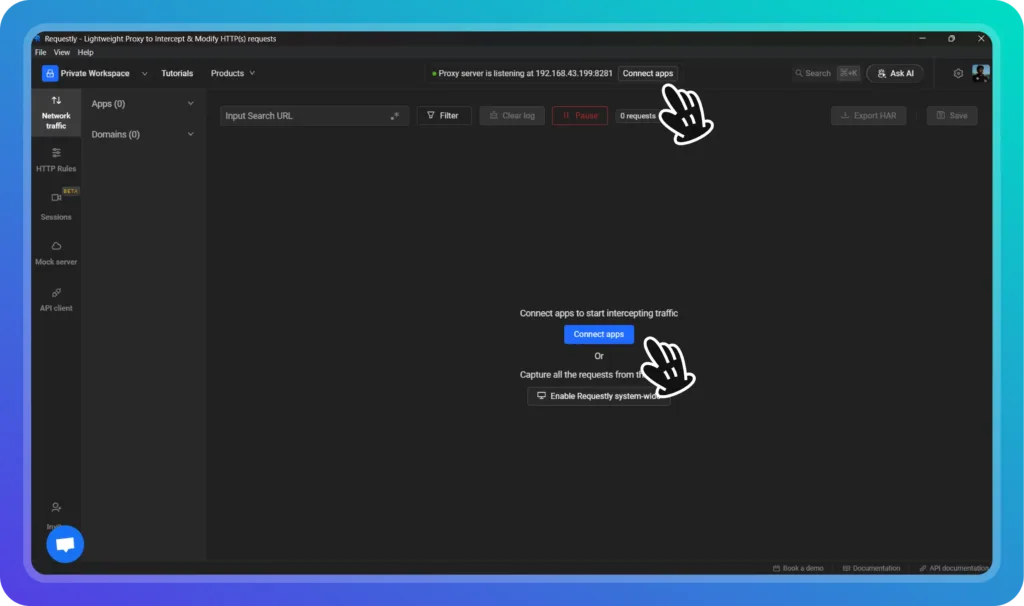
Task: Click the proxy server listening status text
Action: tap(522, 73)
